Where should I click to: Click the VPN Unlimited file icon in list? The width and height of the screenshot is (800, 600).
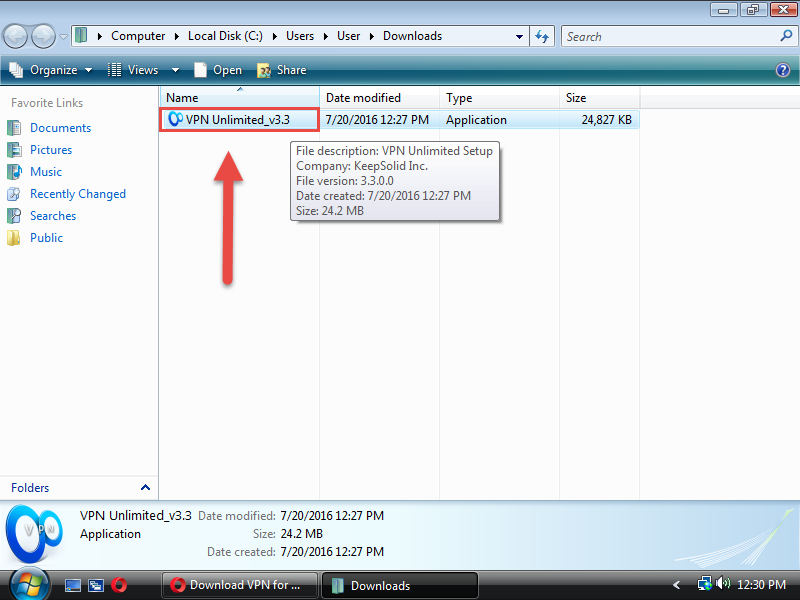175,119
